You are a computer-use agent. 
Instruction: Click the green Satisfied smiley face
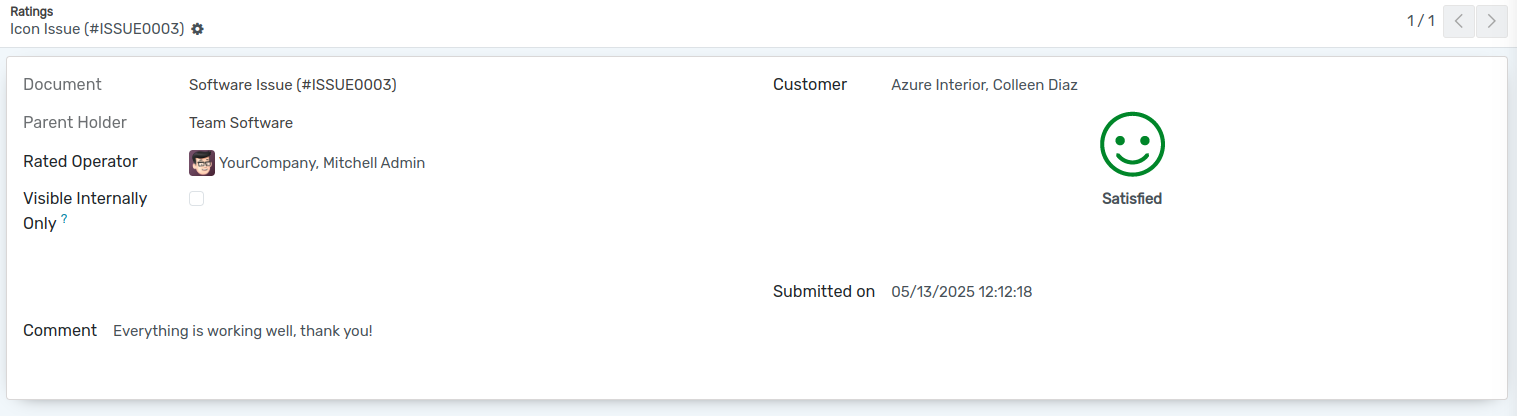(x=1132, y=144)
